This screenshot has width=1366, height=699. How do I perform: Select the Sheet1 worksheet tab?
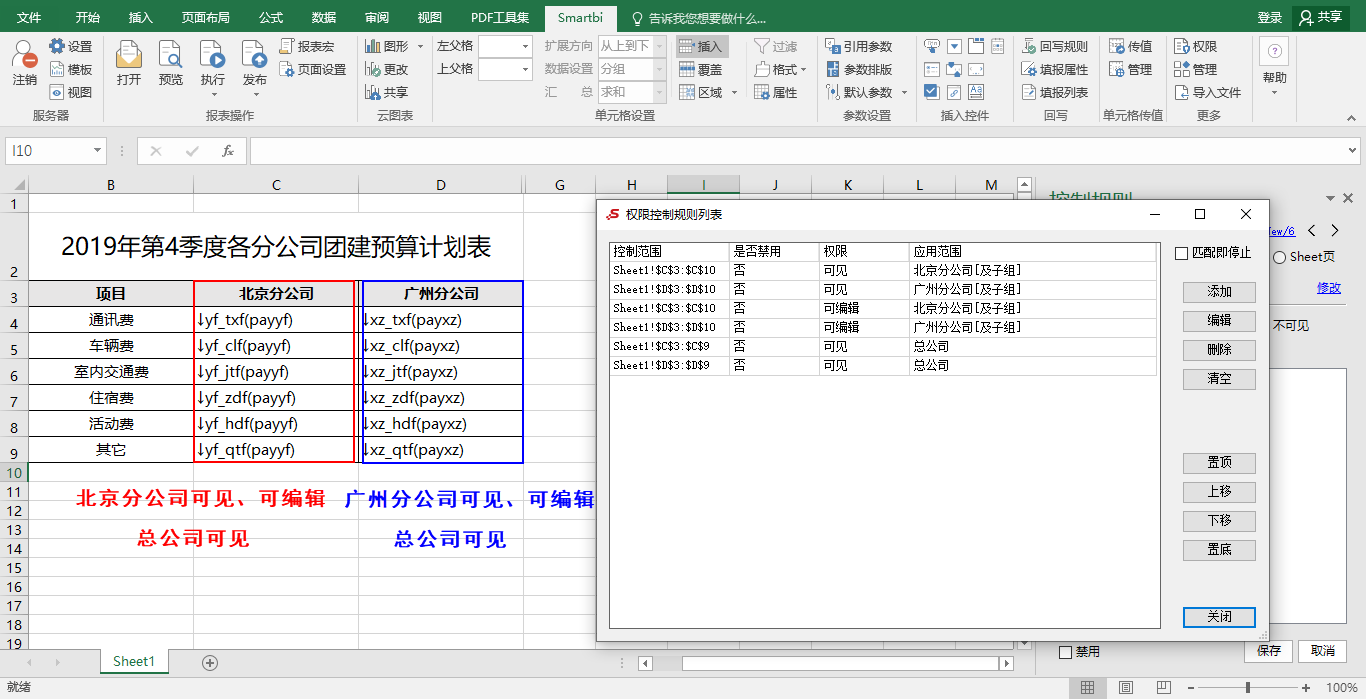pyautogui.click(x=134, y=661)
